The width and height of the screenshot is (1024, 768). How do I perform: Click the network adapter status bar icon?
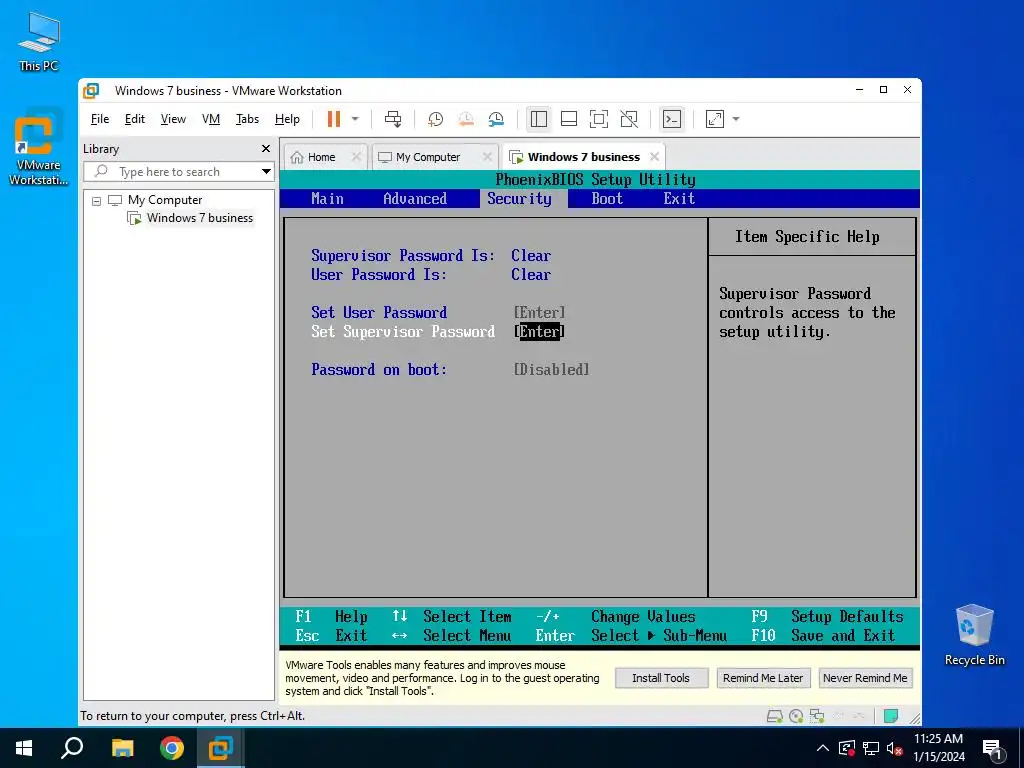pyautogui.click(x=816, y=716)
